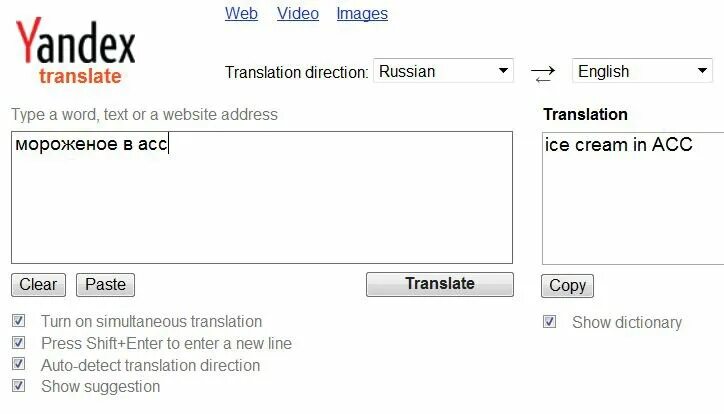This screenshot has height=414, width=724.
Task: Click the 'Turn on simultaneous translation' label
Action: click(x=151, y=321)
